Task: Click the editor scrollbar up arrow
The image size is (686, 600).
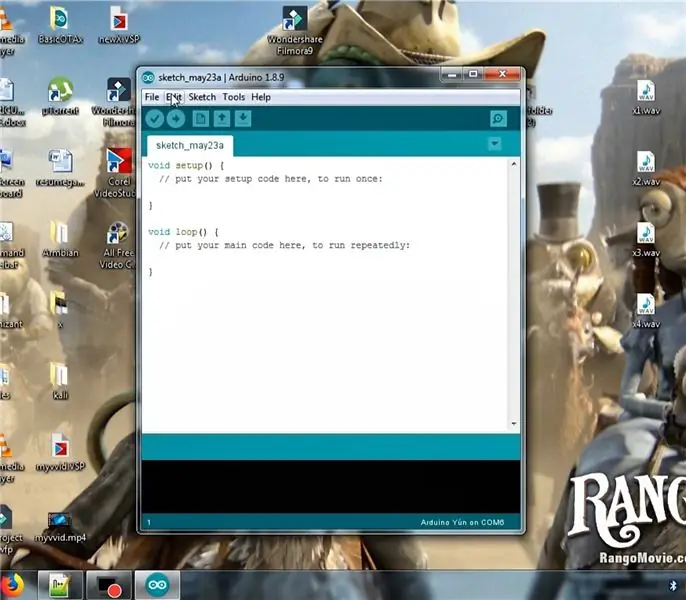Action: [514, 164]
